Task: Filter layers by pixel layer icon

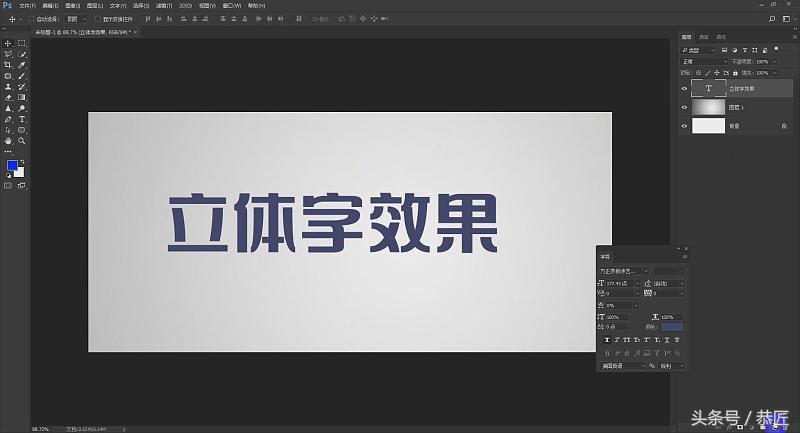Action: point(724,50)
